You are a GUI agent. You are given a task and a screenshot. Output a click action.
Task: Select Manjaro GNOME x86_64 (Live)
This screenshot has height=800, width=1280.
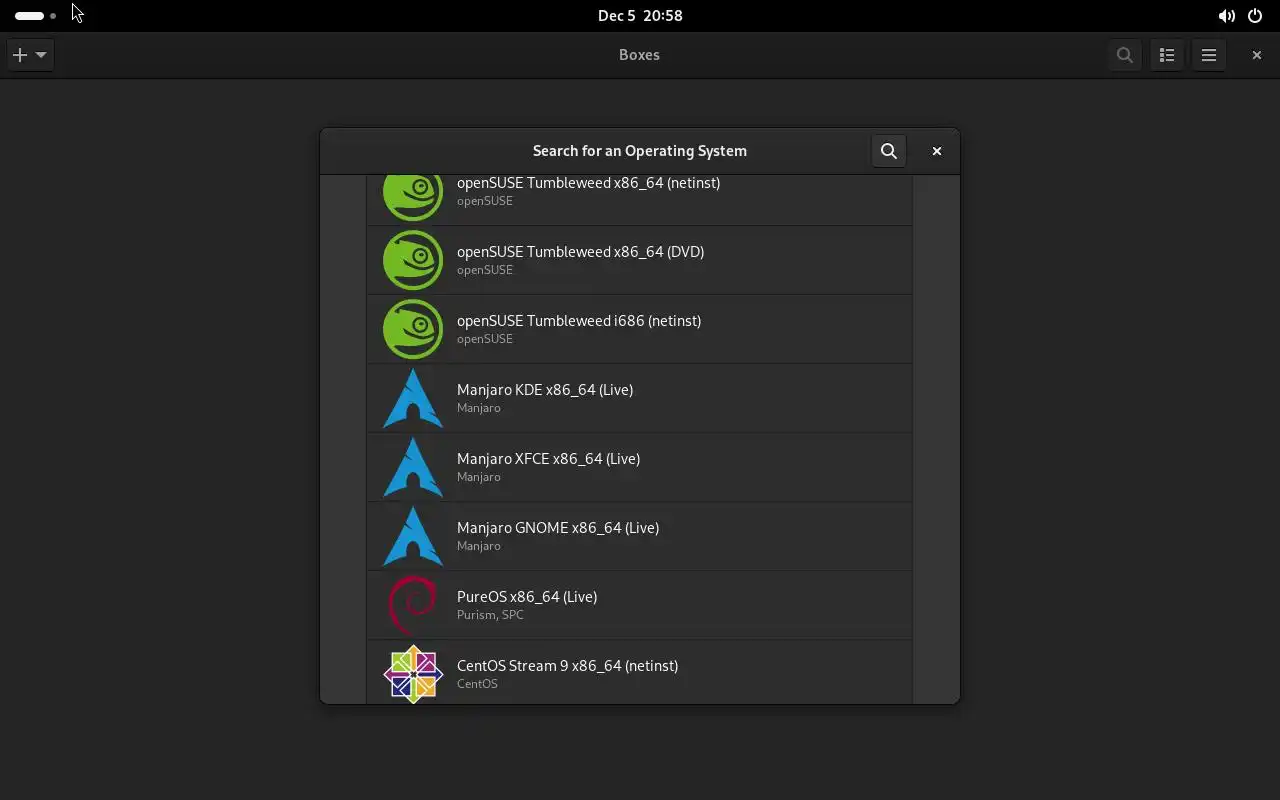click(640, 536)
